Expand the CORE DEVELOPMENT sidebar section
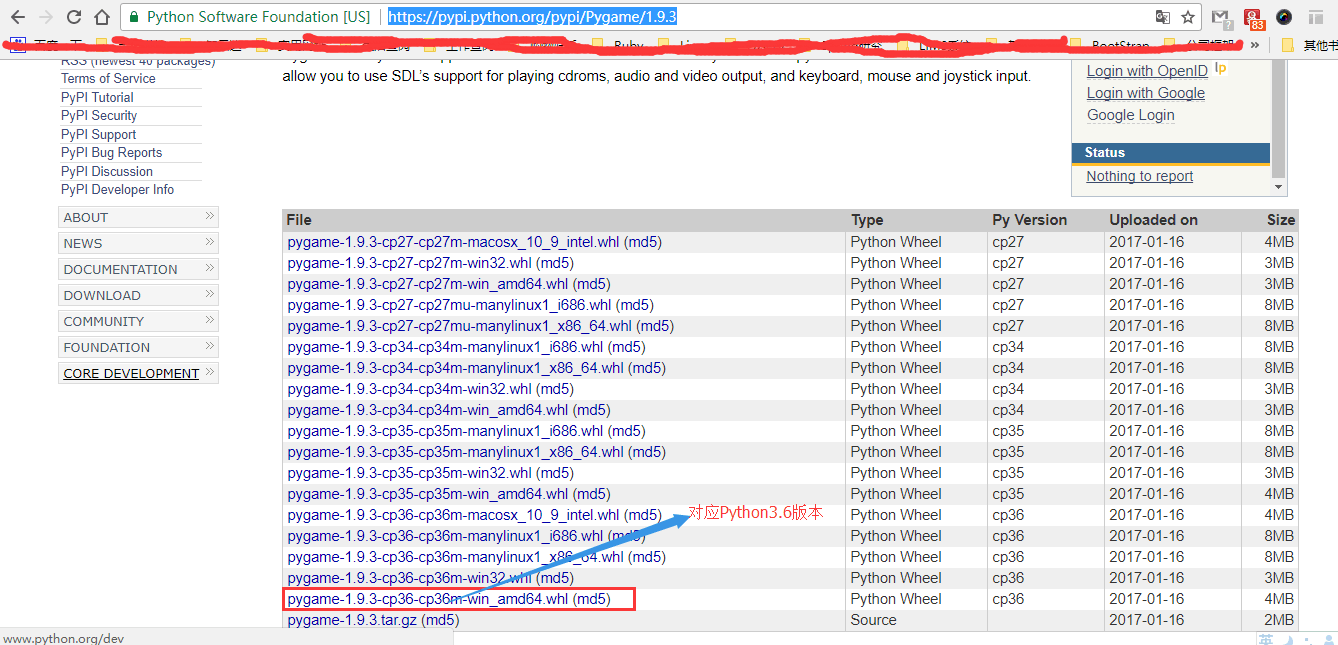The width and height of the screenshot is (1338, 645). (139, 373)
